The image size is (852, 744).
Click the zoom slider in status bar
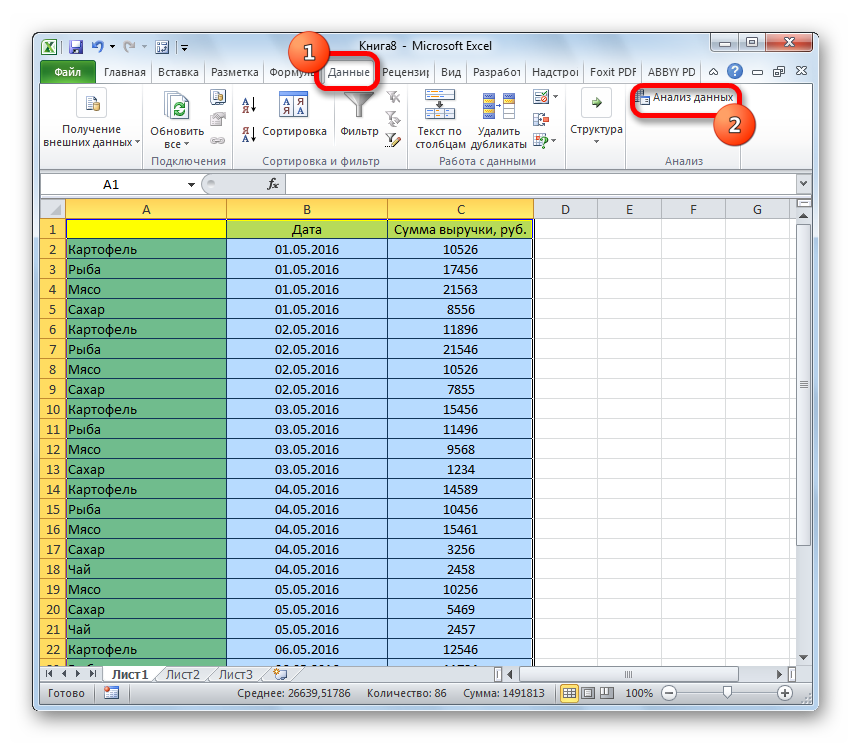(x=727, y=693)
